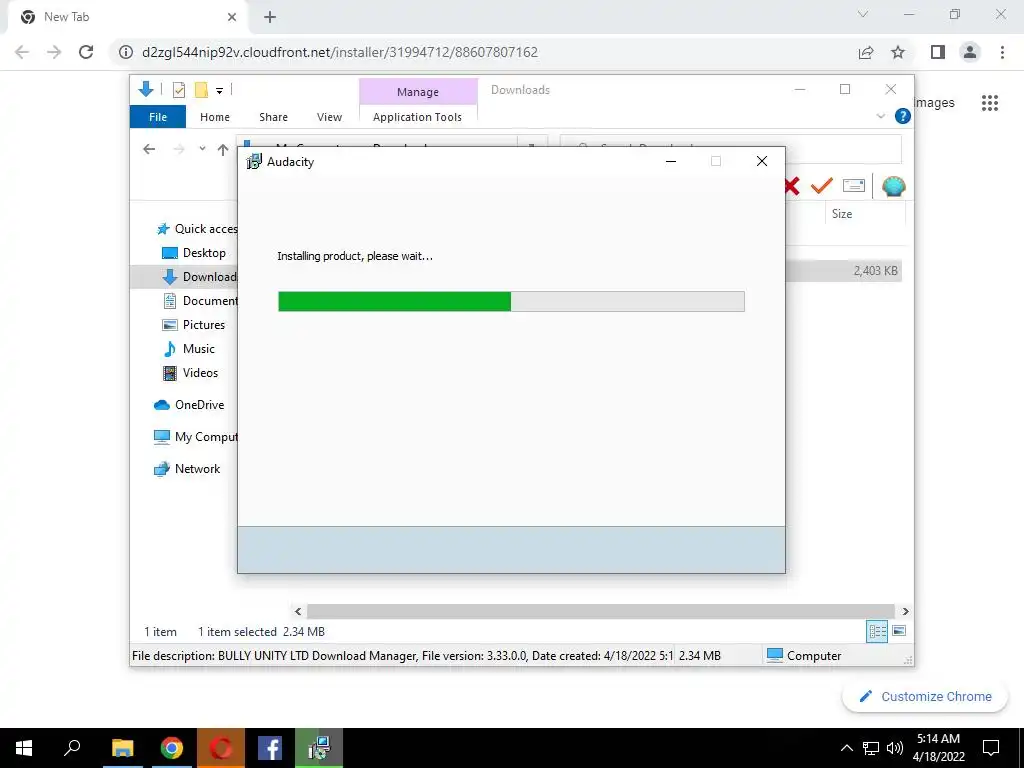Open Customize Quick Access Toolbar dropdown

click(x=219, y=91)
